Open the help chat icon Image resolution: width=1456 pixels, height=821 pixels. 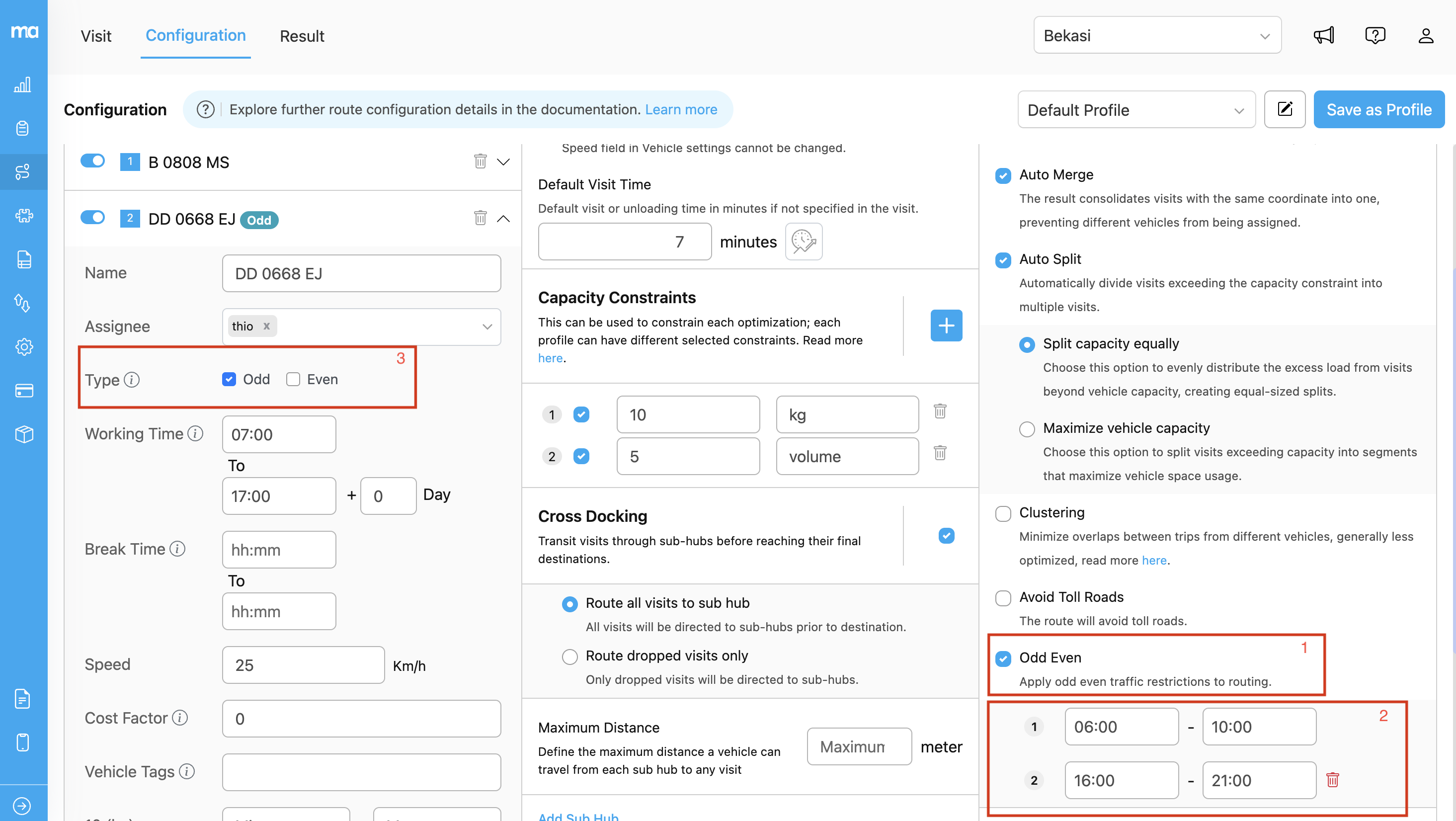point(1375,36)
